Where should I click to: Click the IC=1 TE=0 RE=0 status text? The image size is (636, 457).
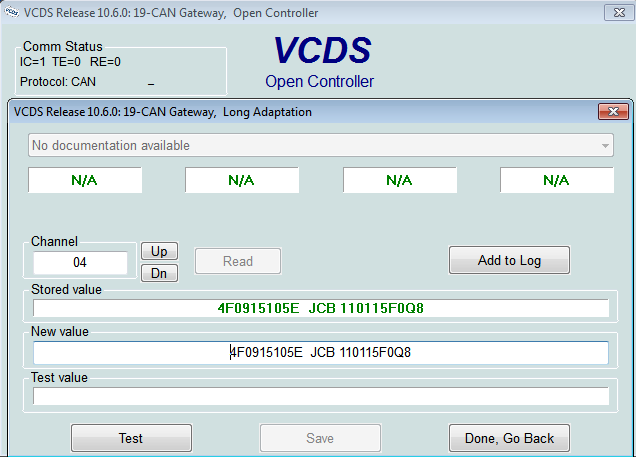(x=70, y=62)
